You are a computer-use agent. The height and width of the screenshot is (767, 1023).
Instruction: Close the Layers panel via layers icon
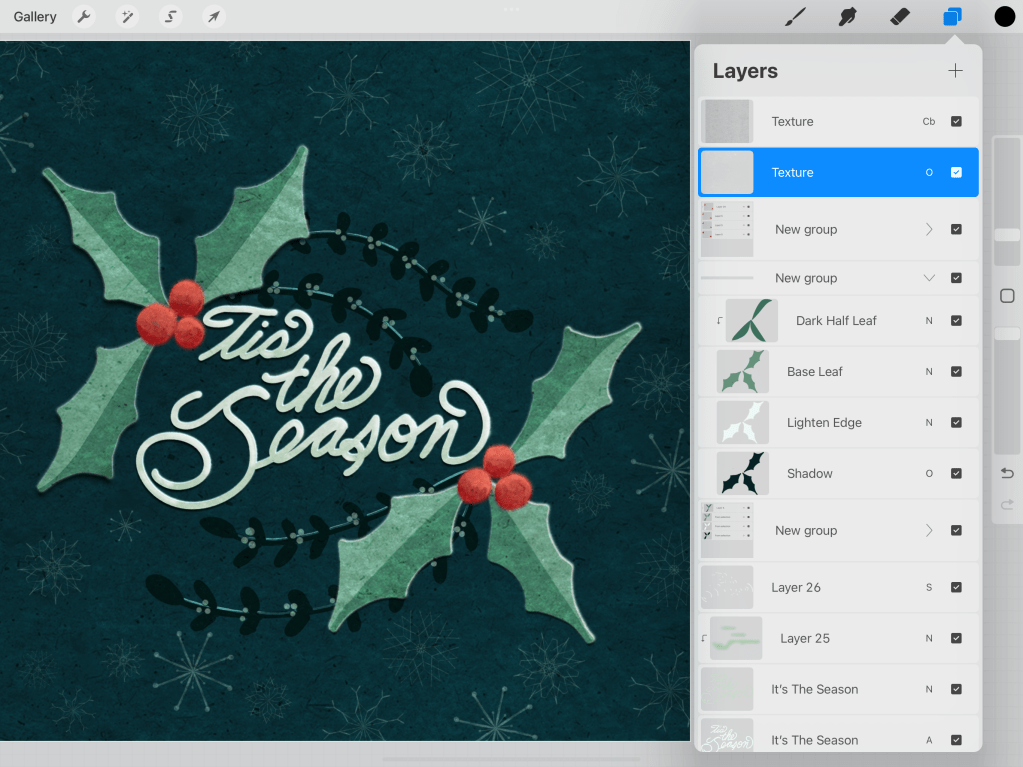[952, 17]
